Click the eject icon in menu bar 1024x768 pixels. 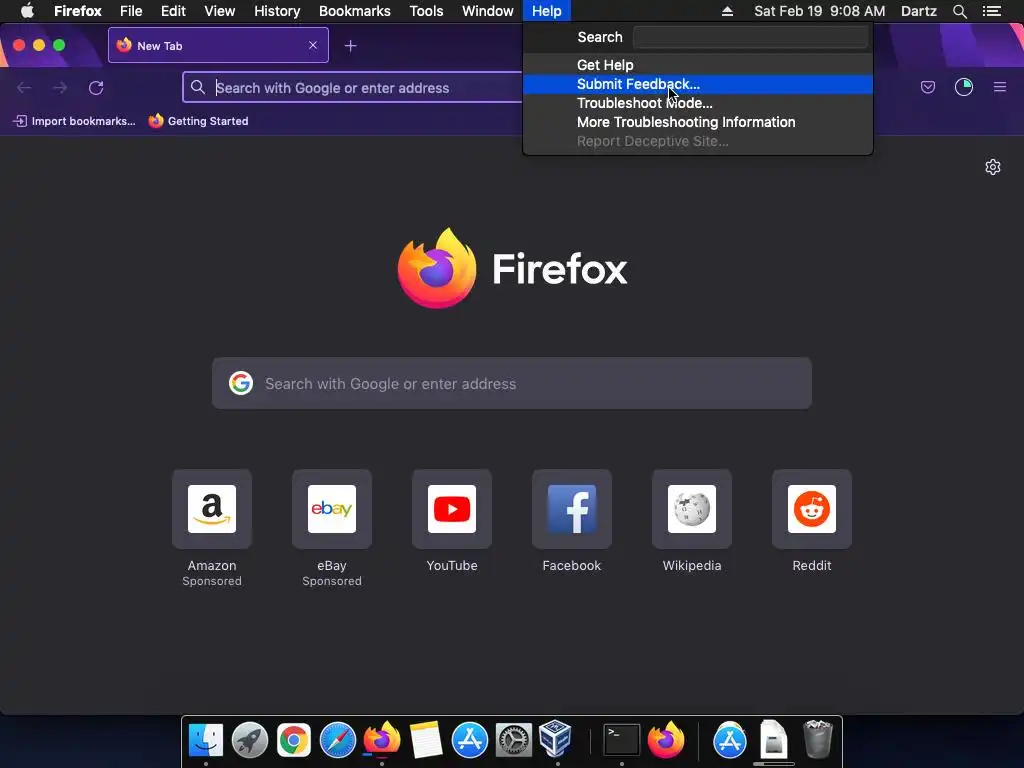click(x=727, y=11)
